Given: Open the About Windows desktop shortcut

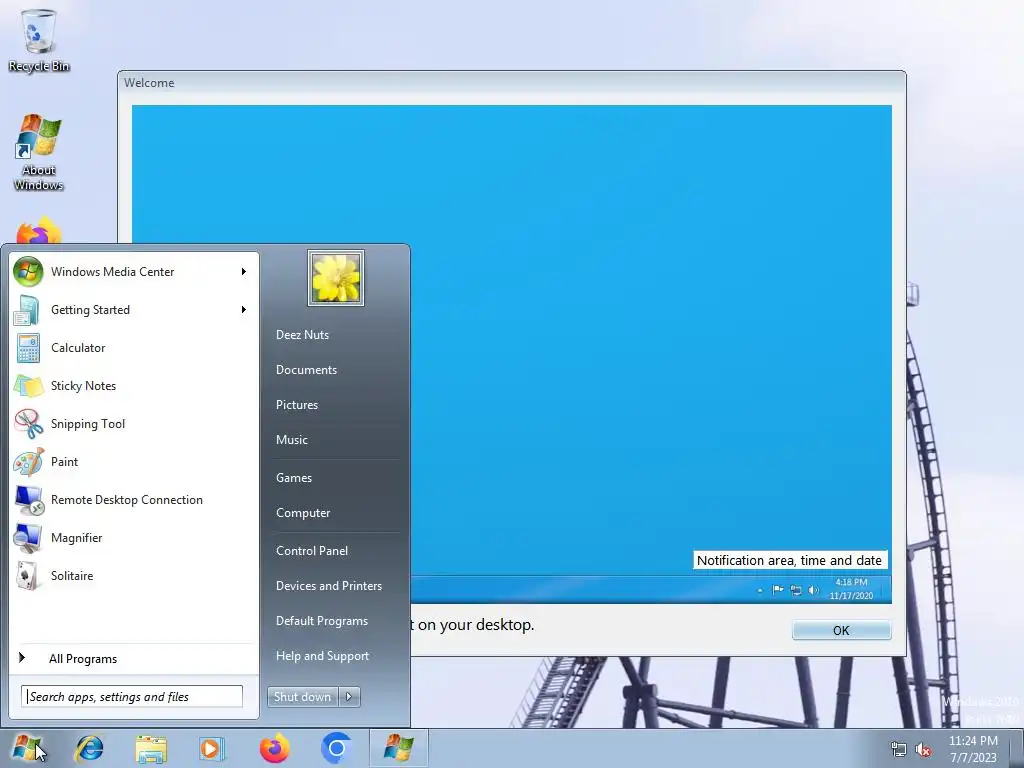Looking at the screenshot, I should [x=39, y=152].
